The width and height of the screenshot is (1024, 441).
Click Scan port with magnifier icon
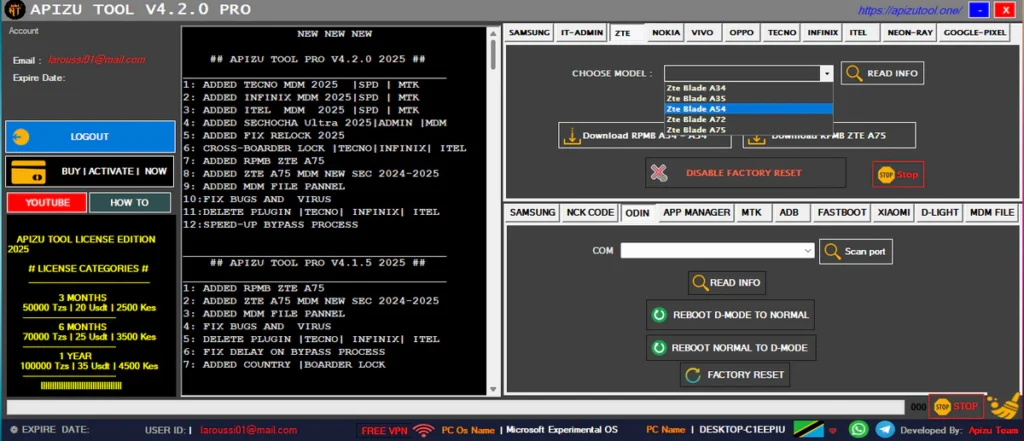tap(856, 252)
